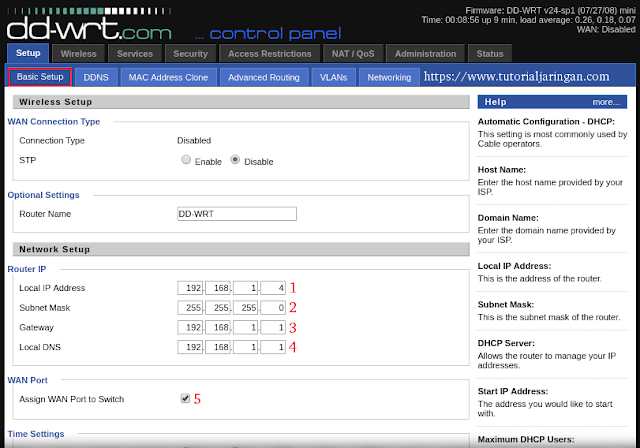Click the 'Domain Name:' help heading

[508, 218]
